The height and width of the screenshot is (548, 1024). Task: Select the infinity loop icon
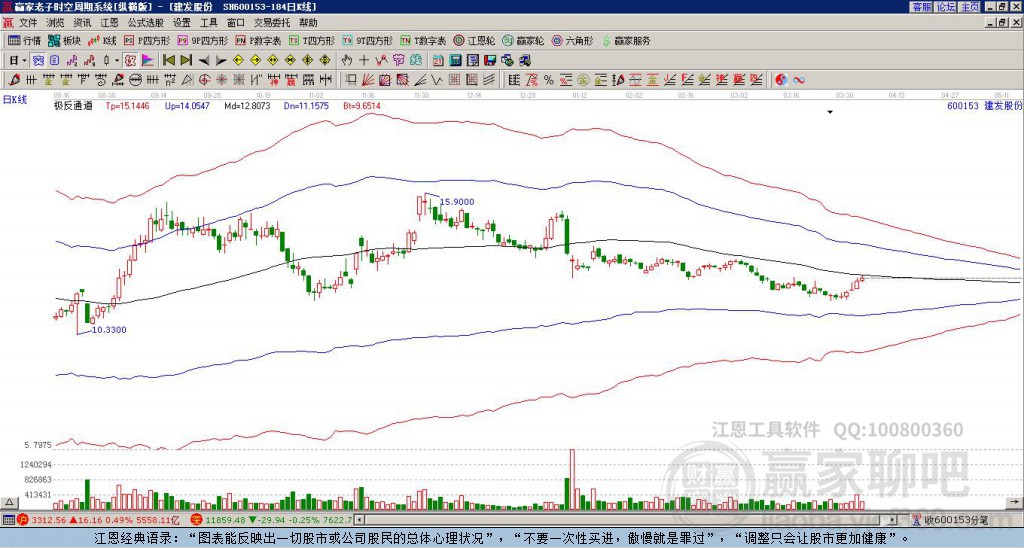click(798, 80)
